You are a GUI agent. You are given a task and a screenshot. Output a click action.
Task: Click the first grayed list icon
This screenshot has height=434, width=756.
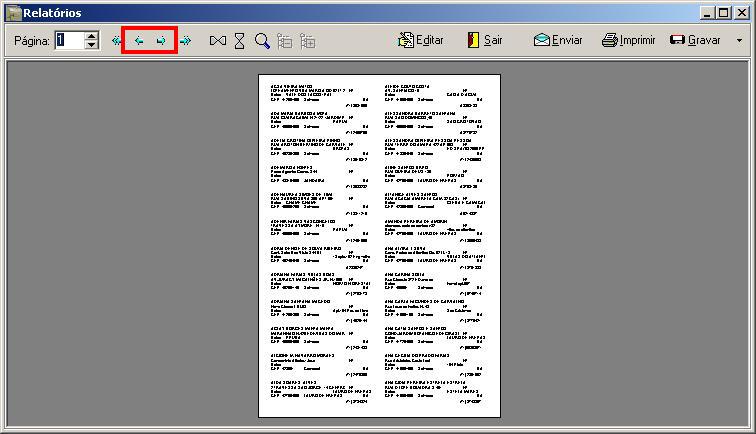tap(284, 41)
